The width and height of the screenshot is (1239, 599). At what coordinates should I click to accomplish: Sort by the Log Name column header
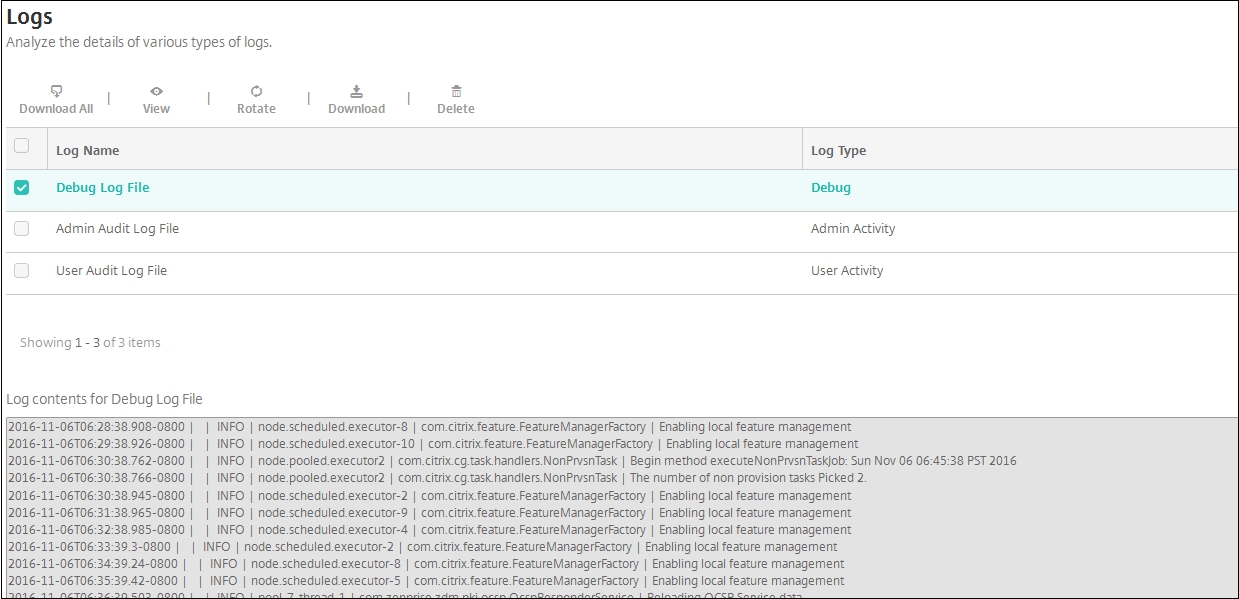(x=88, y=151)
